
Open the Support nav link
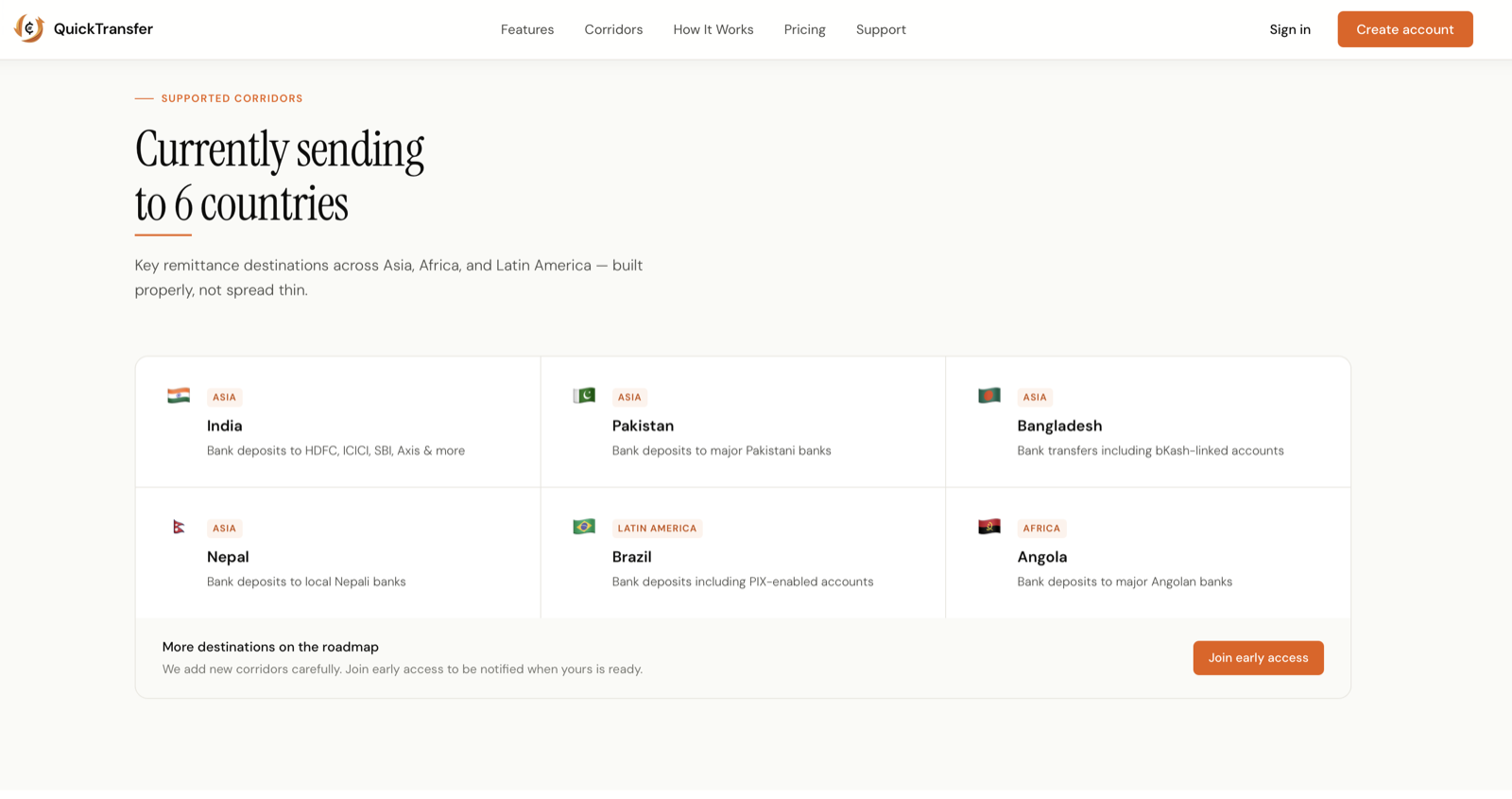(x=881, y=29)
